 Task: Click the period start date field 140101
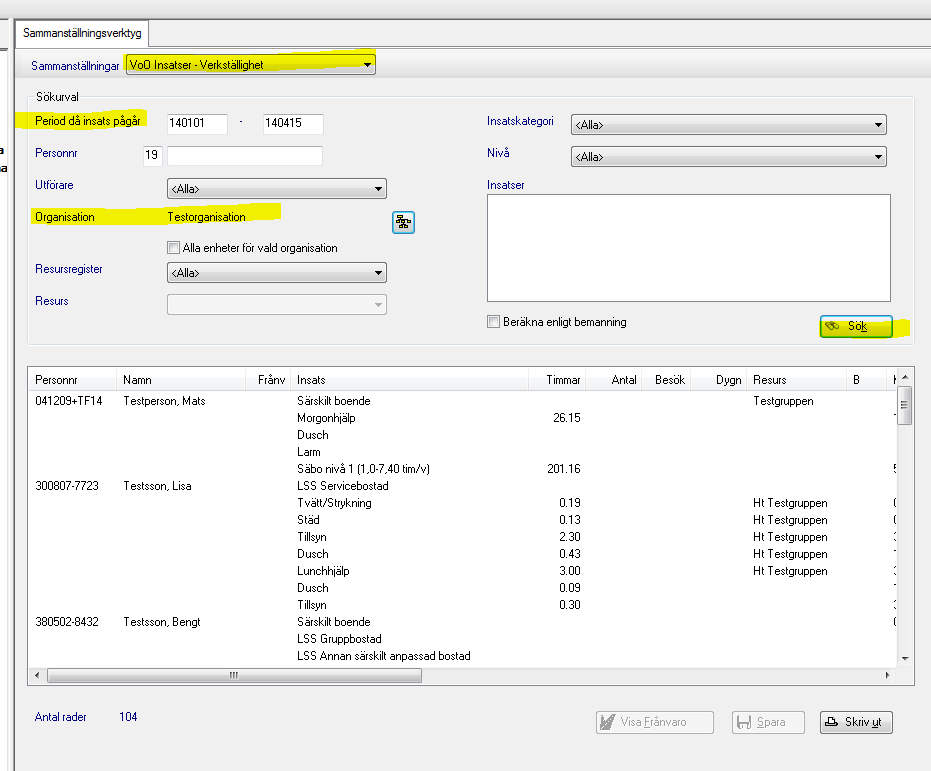point(197,123)
